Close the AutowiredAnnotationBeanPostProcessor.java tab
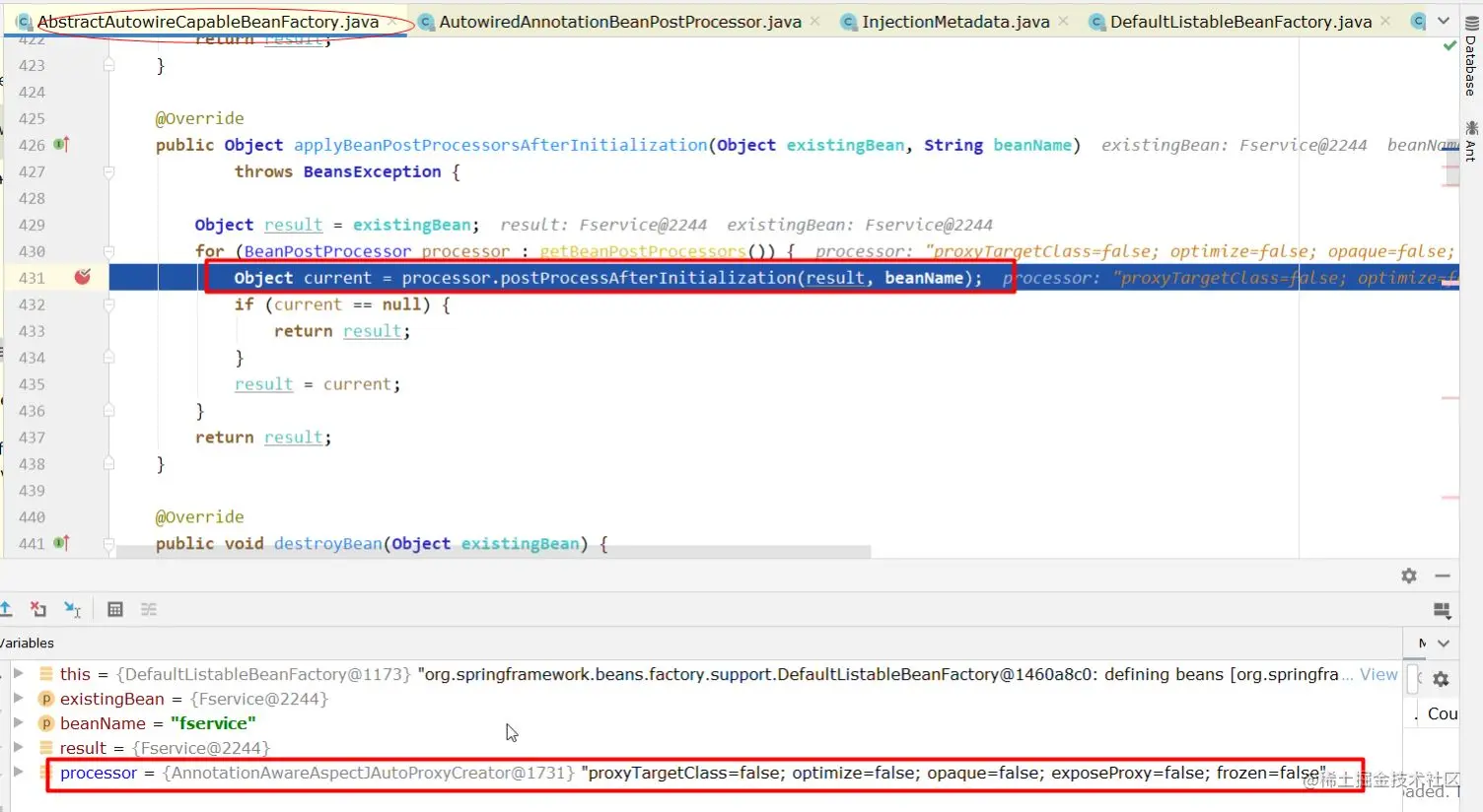The image size is (1483, 812). pyautogui.click(x=814, y=21)
